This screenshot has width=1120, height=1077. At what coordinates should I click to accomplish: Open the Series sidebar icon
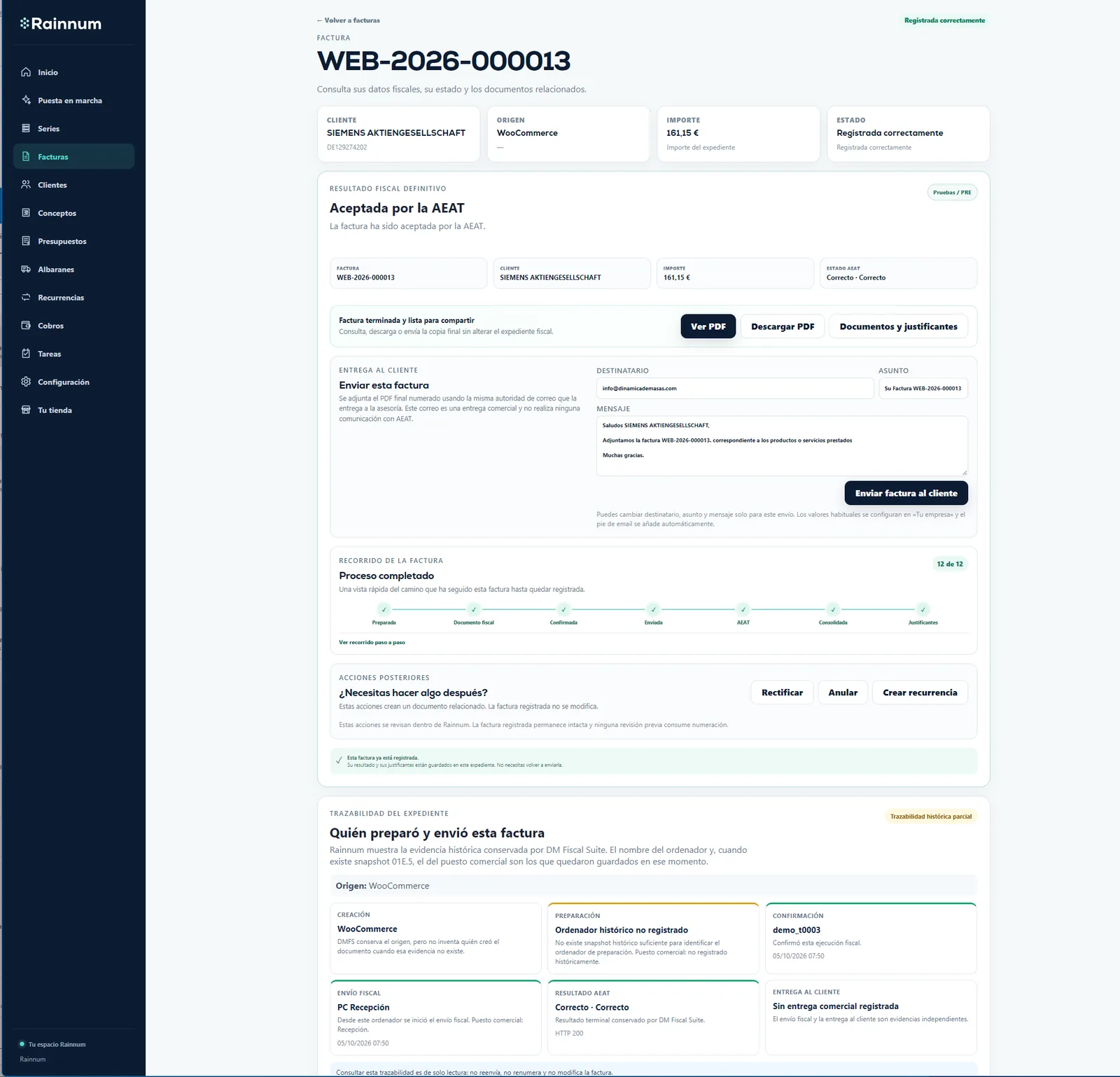pos(26,128)
